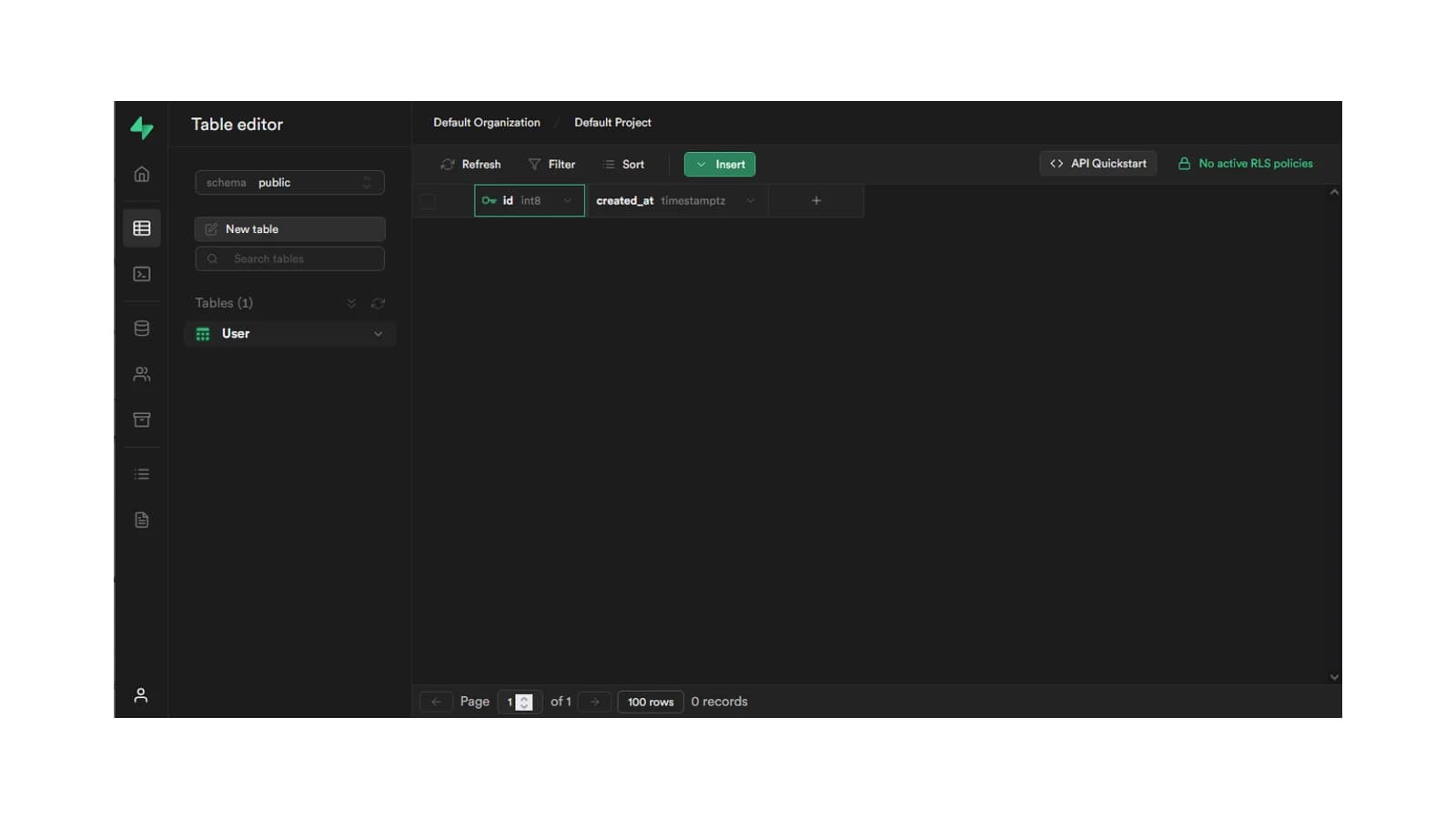Open the SQL editor terminal icon
Viewport: 1456px width, 819px height.
(x=142, y=274)
